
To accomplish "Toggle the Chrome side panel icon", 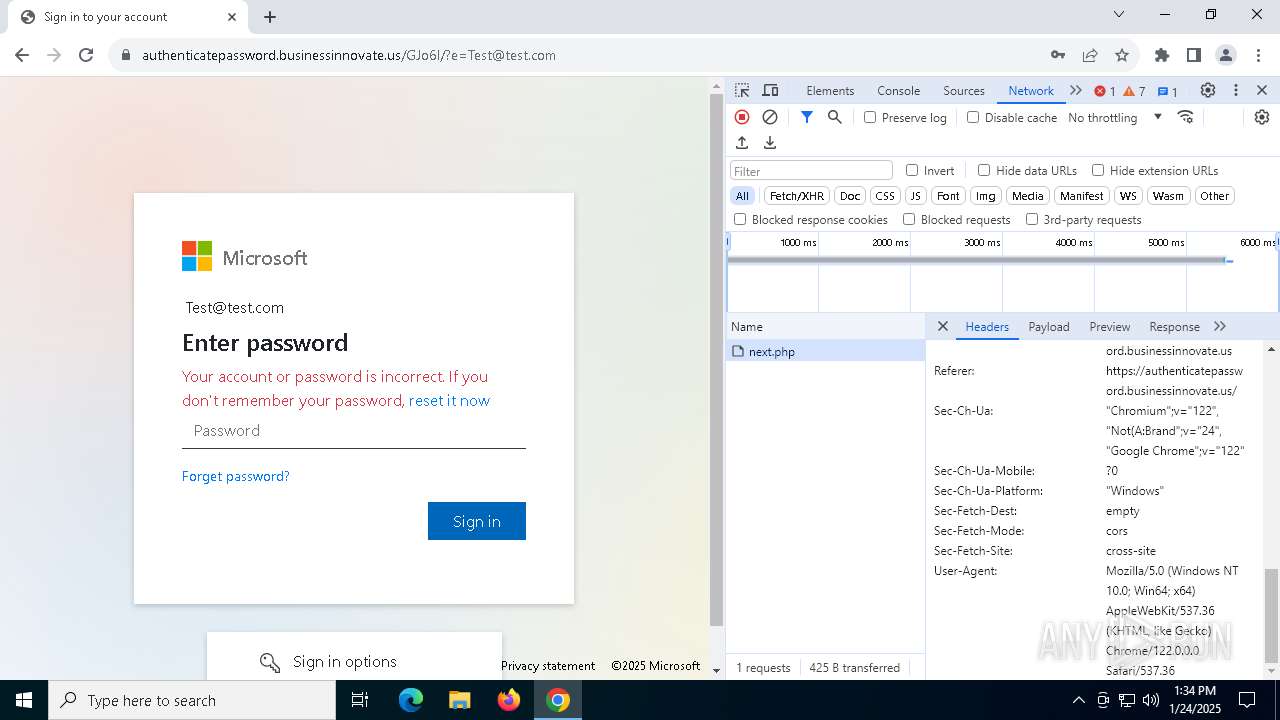I will 1194,55.
